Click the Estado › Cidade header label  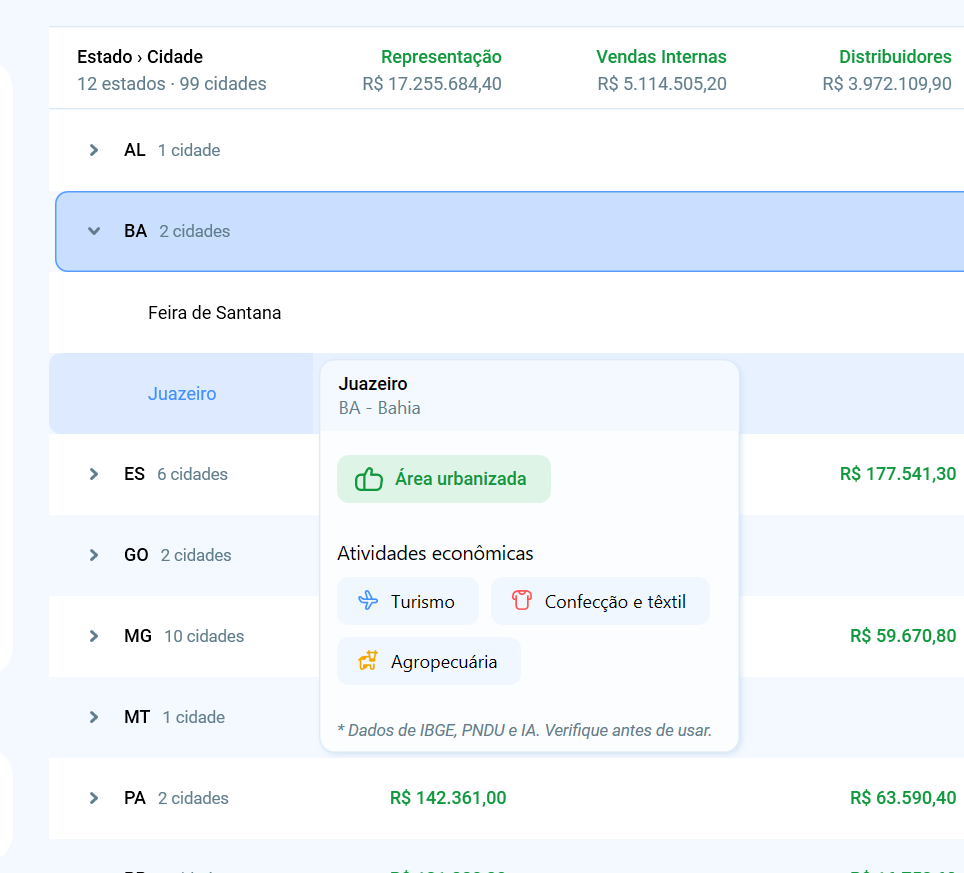coord(140,57)
